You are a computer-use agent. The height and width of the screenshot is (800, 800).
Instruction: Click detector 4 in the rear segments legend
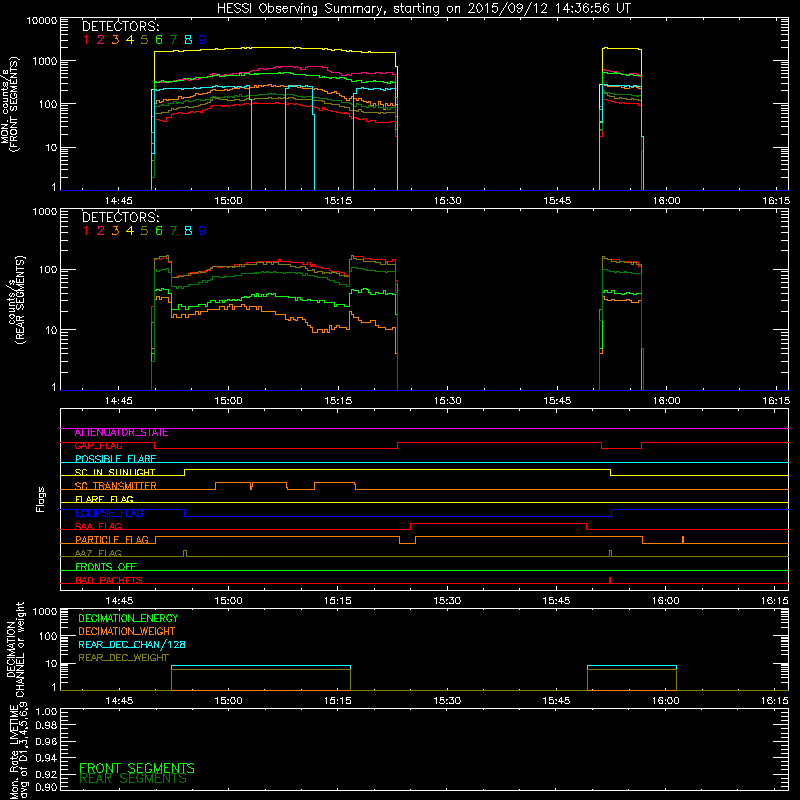pyautogui.click(x=130, y=231)
